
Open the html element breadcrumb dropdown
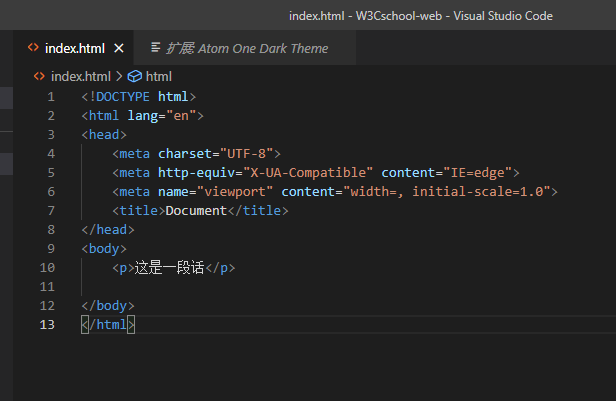[158, 76]
